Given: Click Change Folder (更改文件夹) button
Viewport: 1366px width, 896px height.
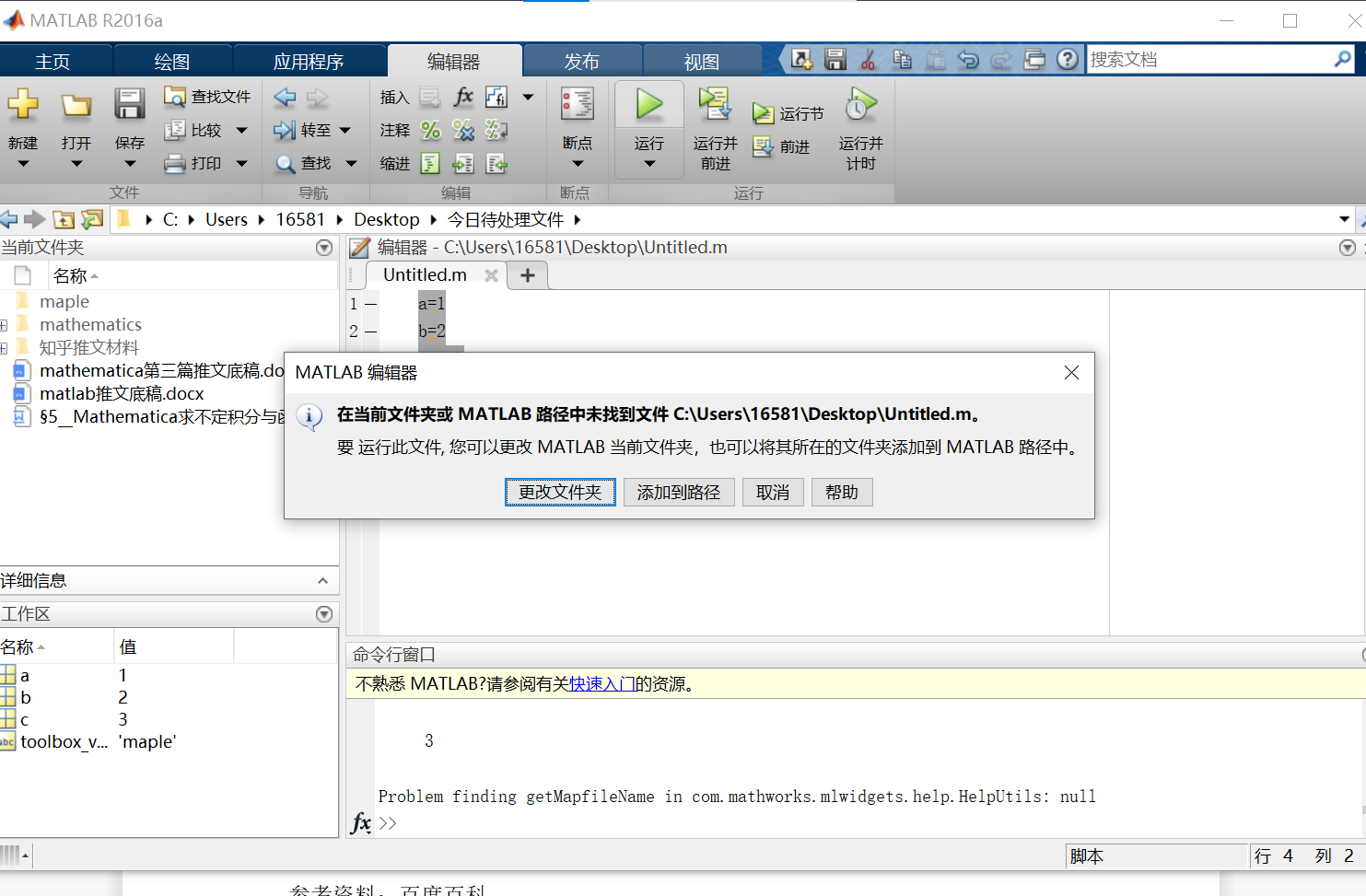Looking at the screenshot, I should (560, 493).
